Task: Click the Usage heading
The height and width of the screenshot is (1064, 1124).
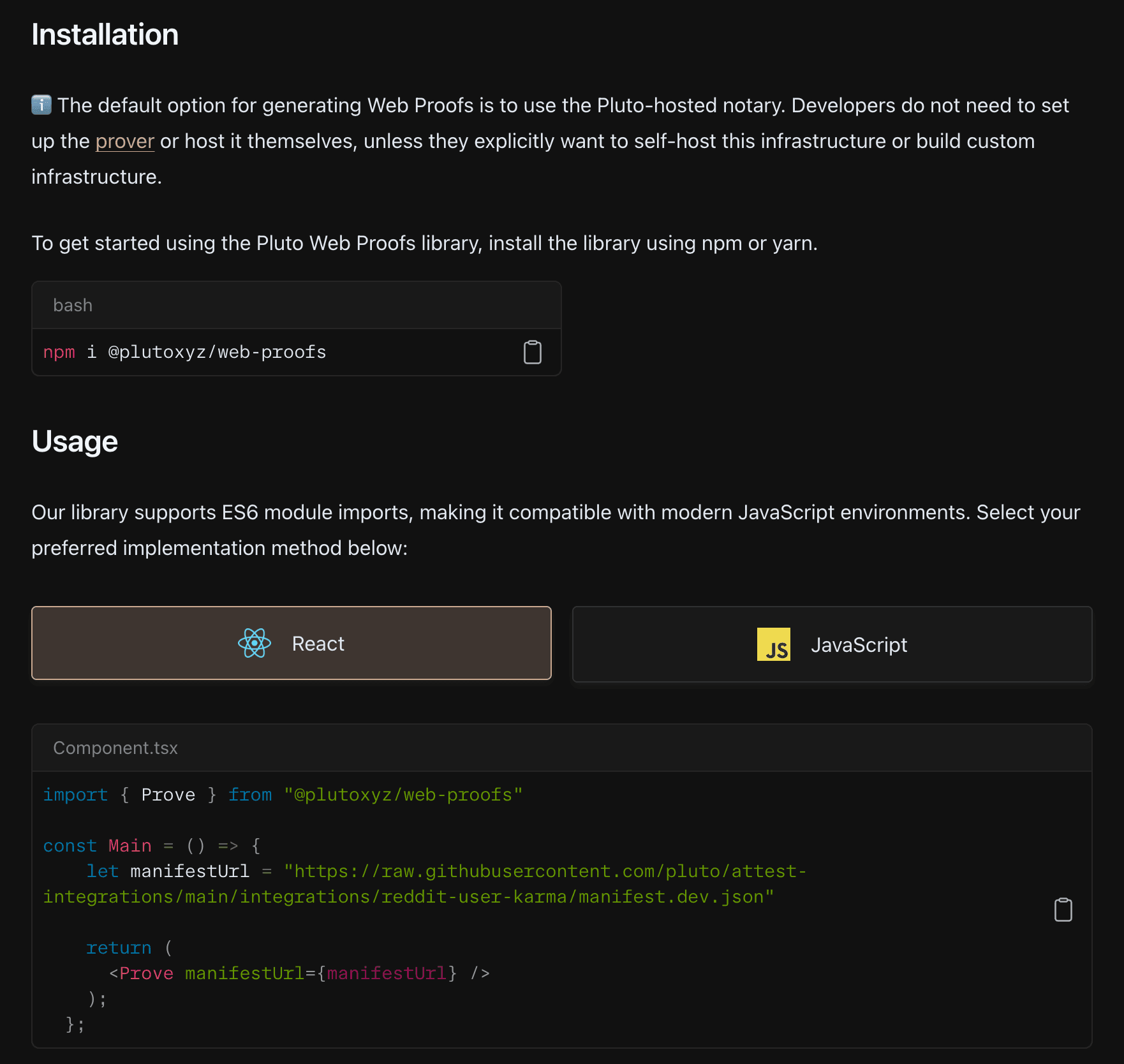Action: point(75,441)
